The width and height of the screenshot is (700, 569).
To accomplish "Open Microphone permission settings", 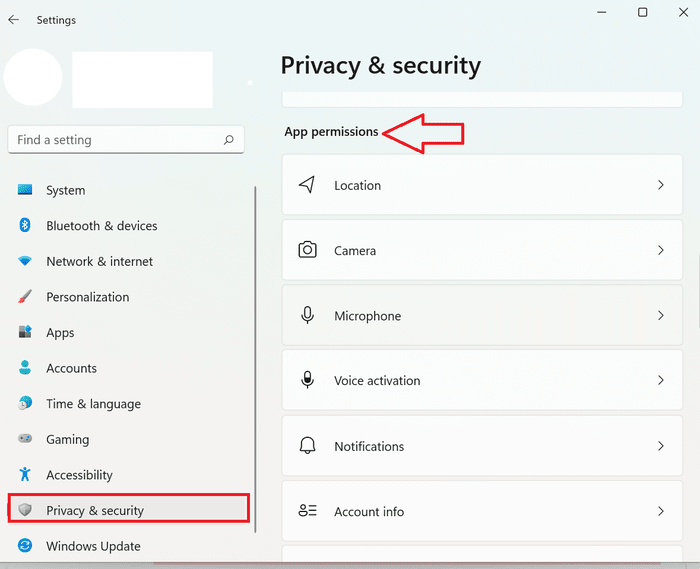I will point(482,315).
